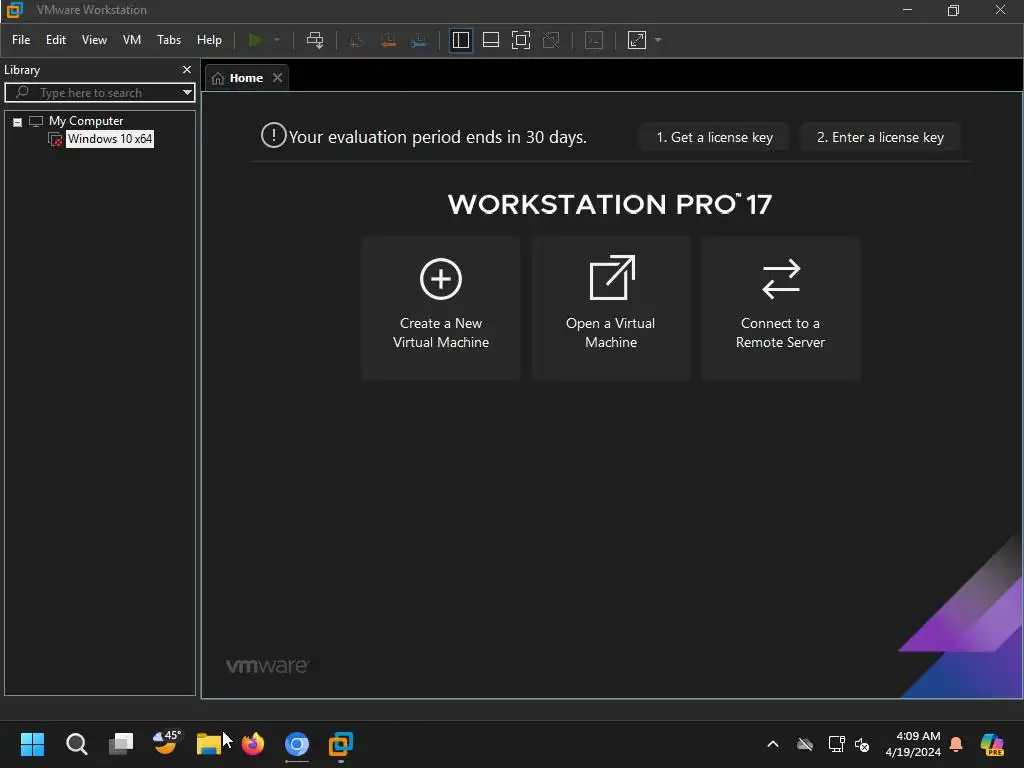
Task: Close the Home tab
Action: 278,78
